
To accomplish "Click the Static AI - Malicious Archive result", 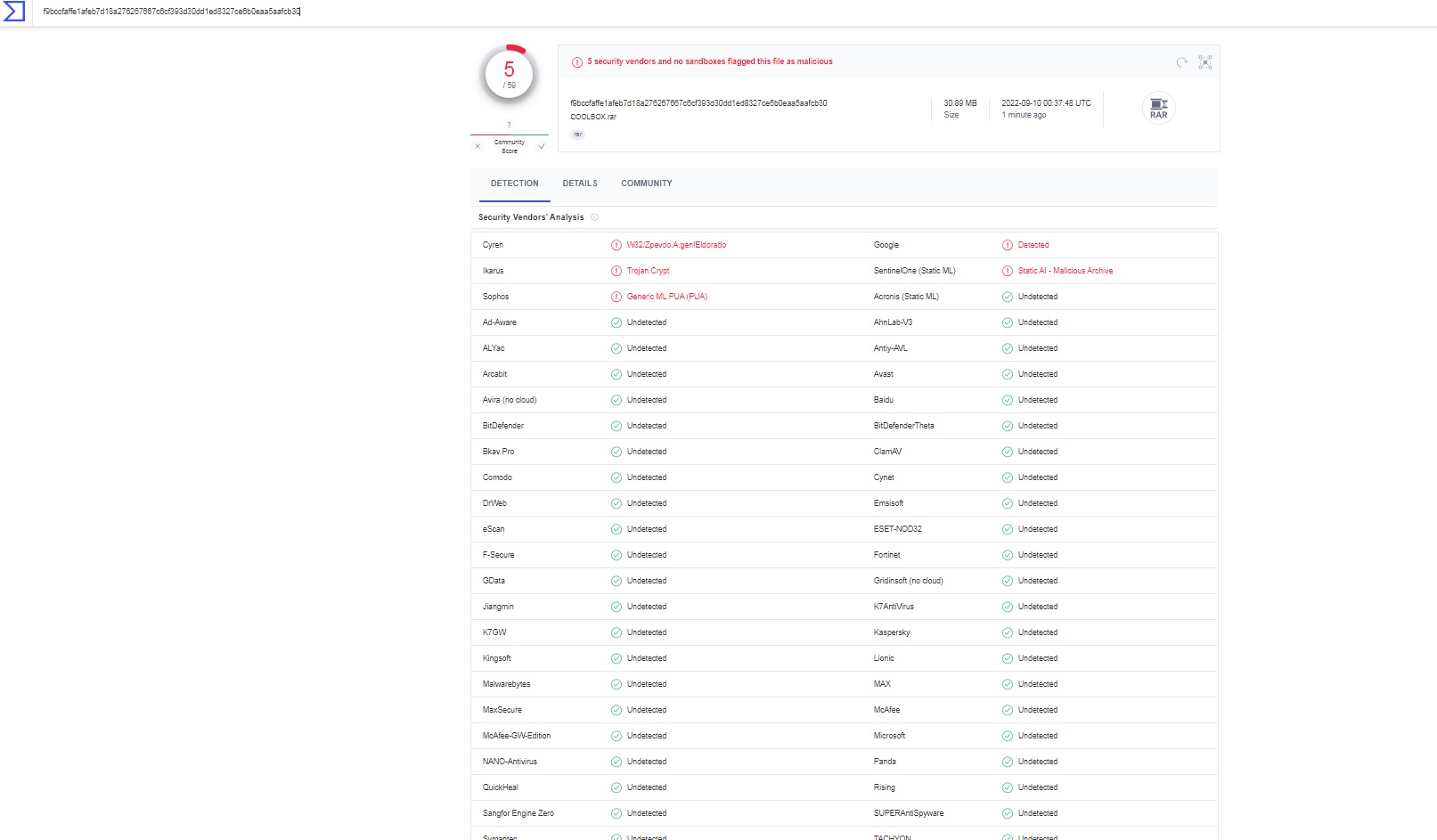I will (1066, 271).
